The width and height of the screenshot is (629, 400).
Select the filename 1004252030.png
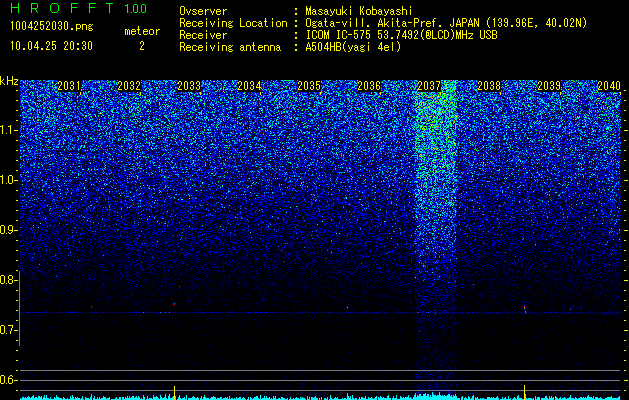tap(52, 26)
